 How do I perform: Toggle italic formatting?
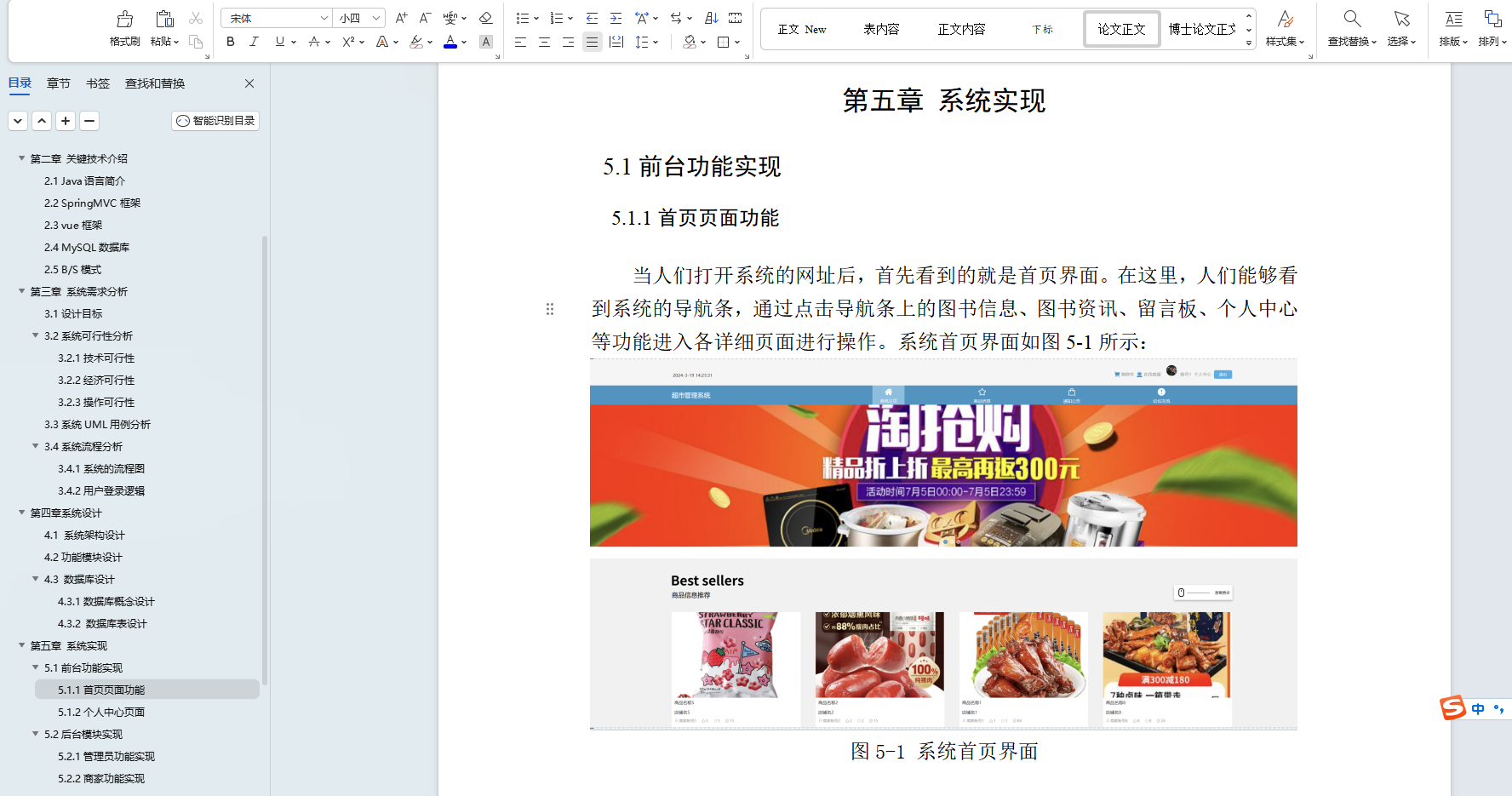(x=254, y=42)
